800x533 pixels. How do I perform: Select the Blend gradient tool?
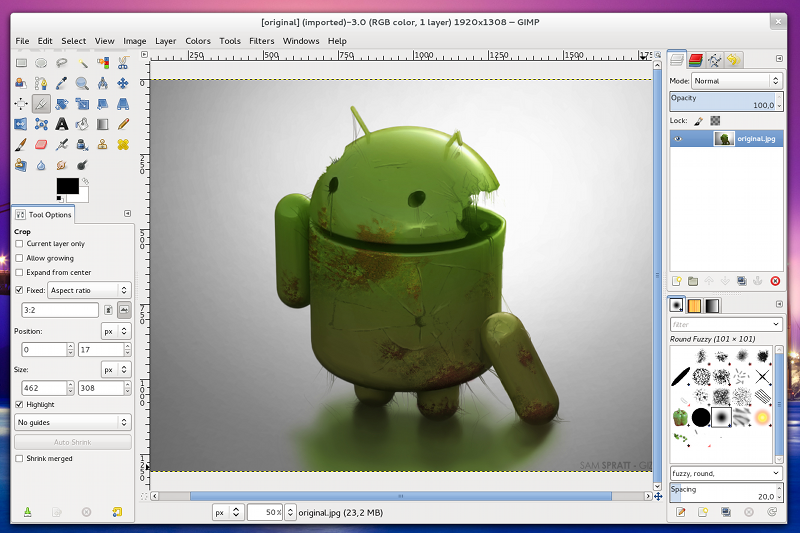click(103, 124)
